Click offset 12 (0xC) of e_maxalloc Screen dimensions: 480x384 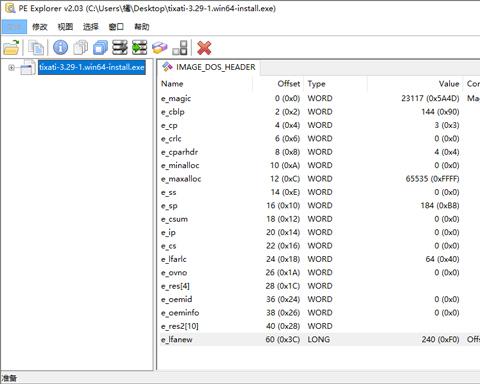(285, 179)
